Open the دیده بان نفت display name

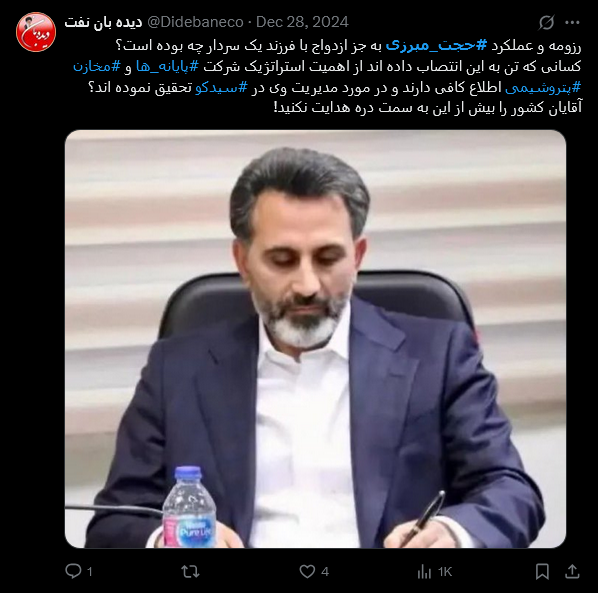point(103,22)
